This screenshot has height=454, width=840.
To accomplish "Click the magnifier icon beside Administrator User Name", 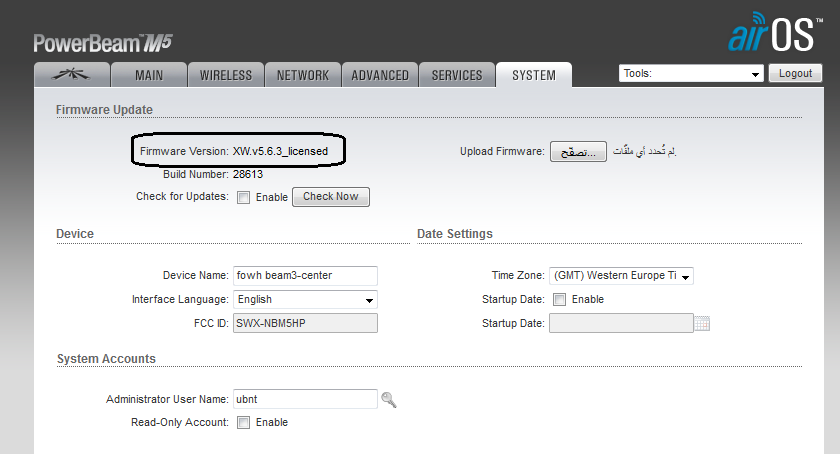I will pyautogui.click(x=389, y=400).
